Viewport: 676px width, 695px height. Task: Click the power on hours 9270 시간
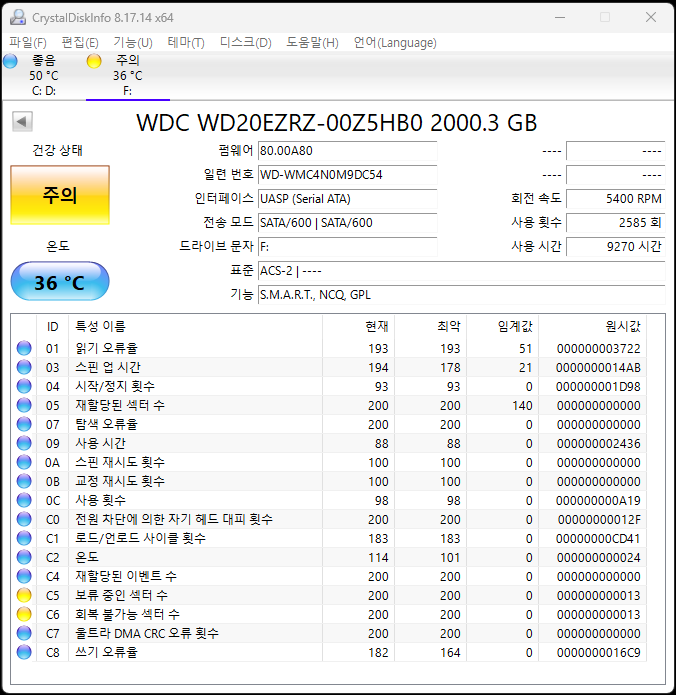[x=616, y=247]
